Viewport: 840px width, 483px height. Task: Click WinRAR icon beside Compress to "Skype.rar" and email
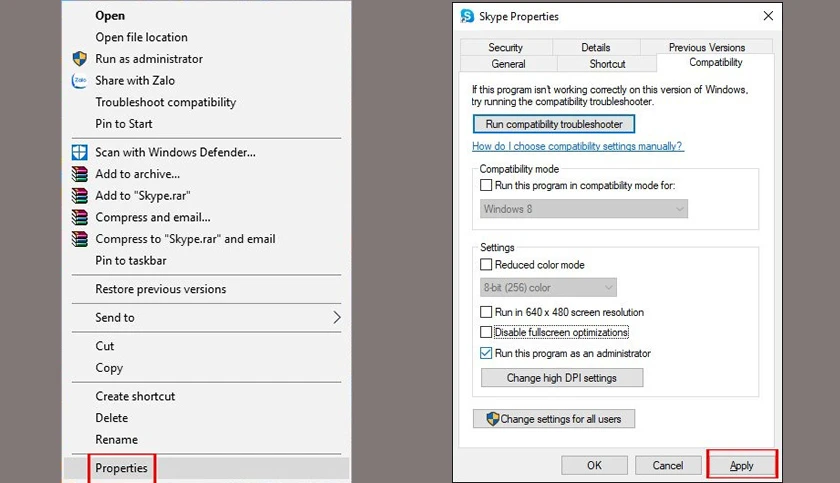coord(79,239)
